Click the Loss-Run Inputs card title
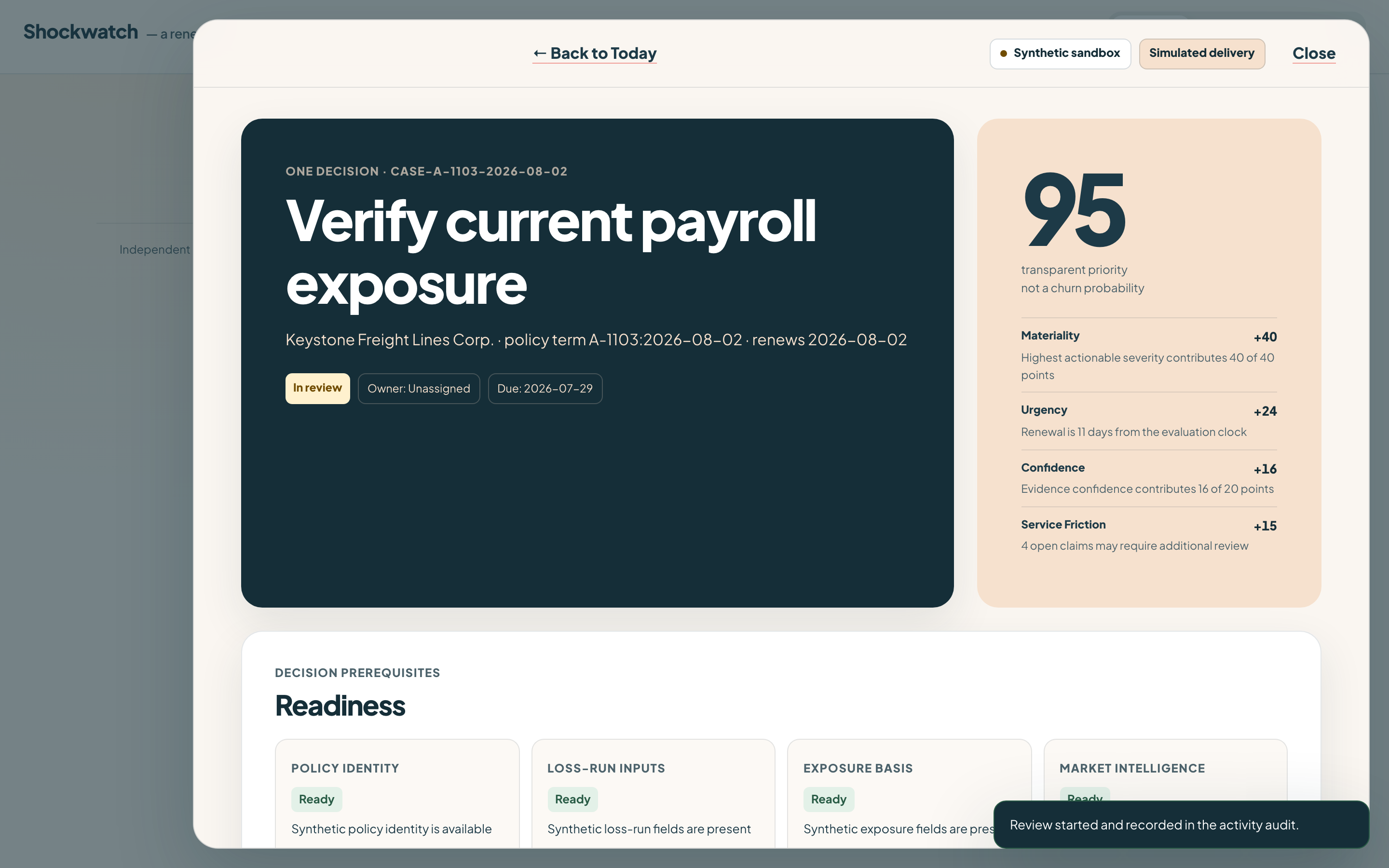Viewport: 1389px width, 868px height. tap(606, 769)
